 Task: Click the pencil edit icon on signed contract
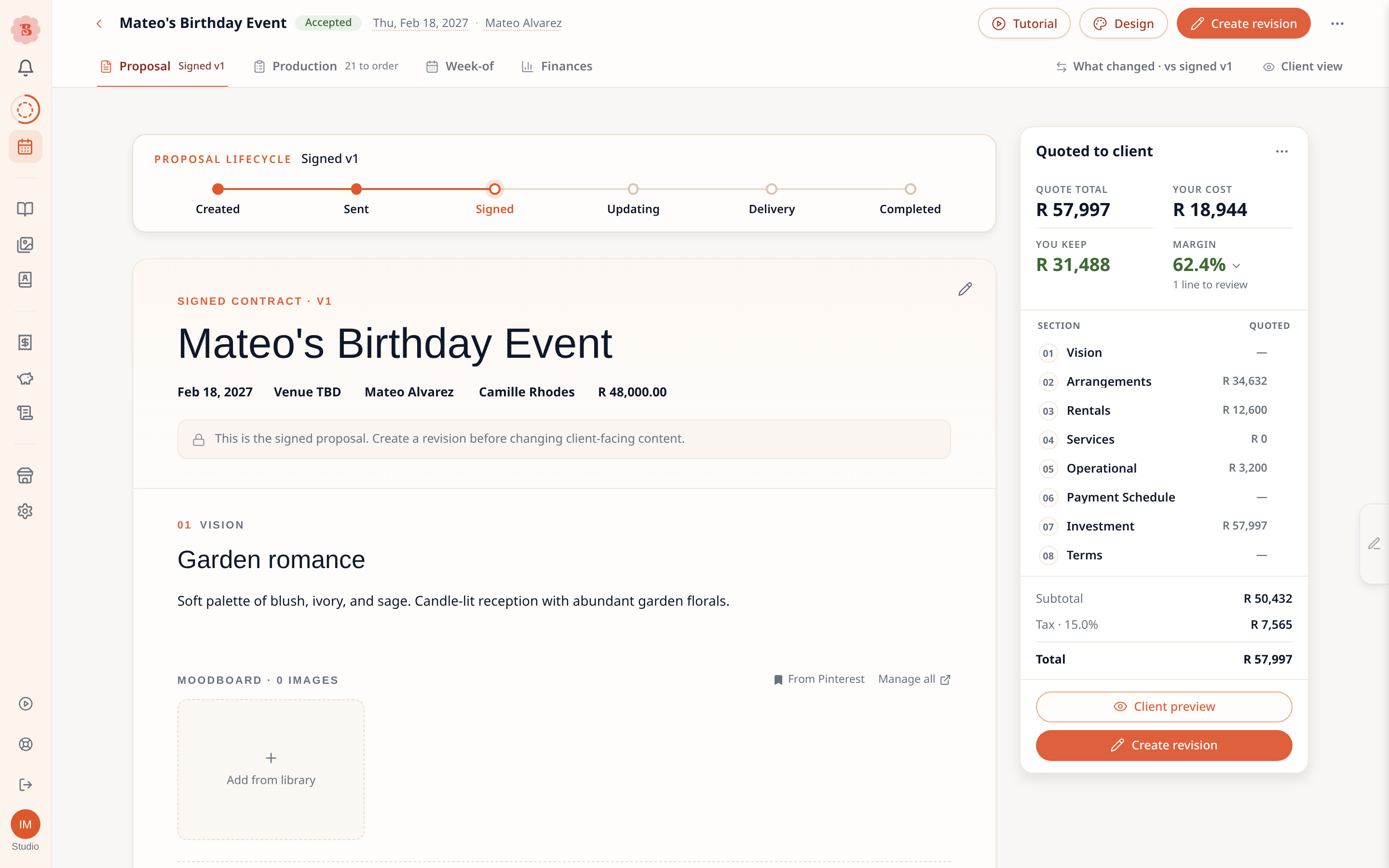point(965,289)
